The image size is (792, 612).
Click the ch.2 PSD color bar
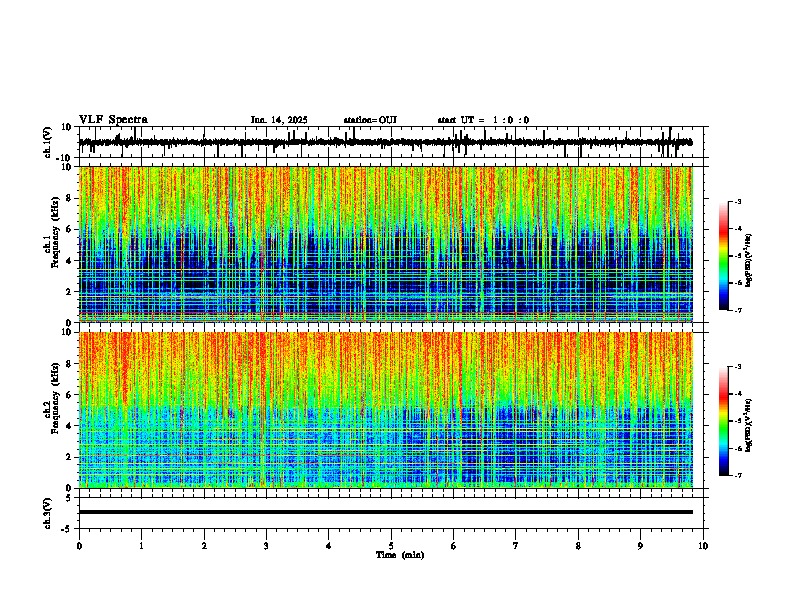[723, 421]
